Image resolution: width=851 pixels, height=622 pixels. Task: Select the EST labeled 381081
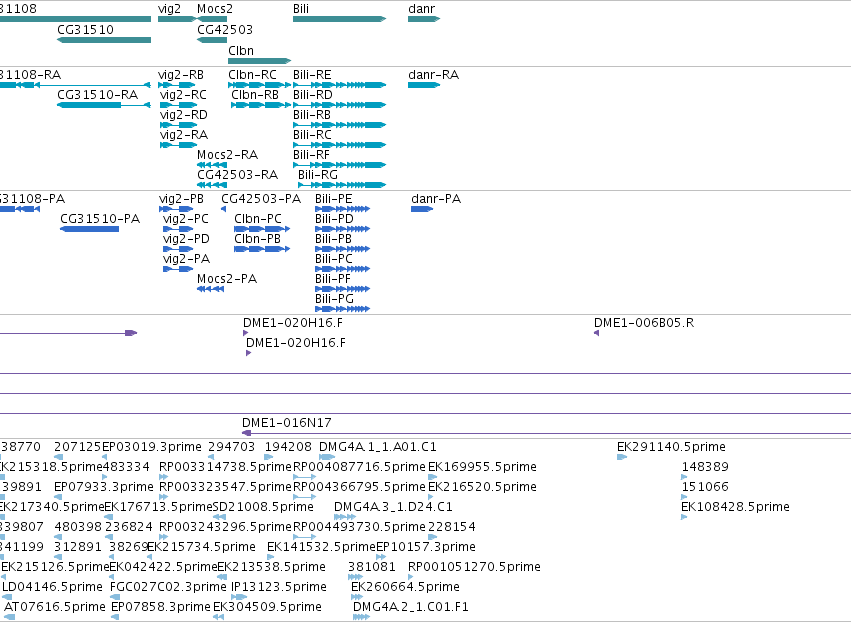[355, 577]
